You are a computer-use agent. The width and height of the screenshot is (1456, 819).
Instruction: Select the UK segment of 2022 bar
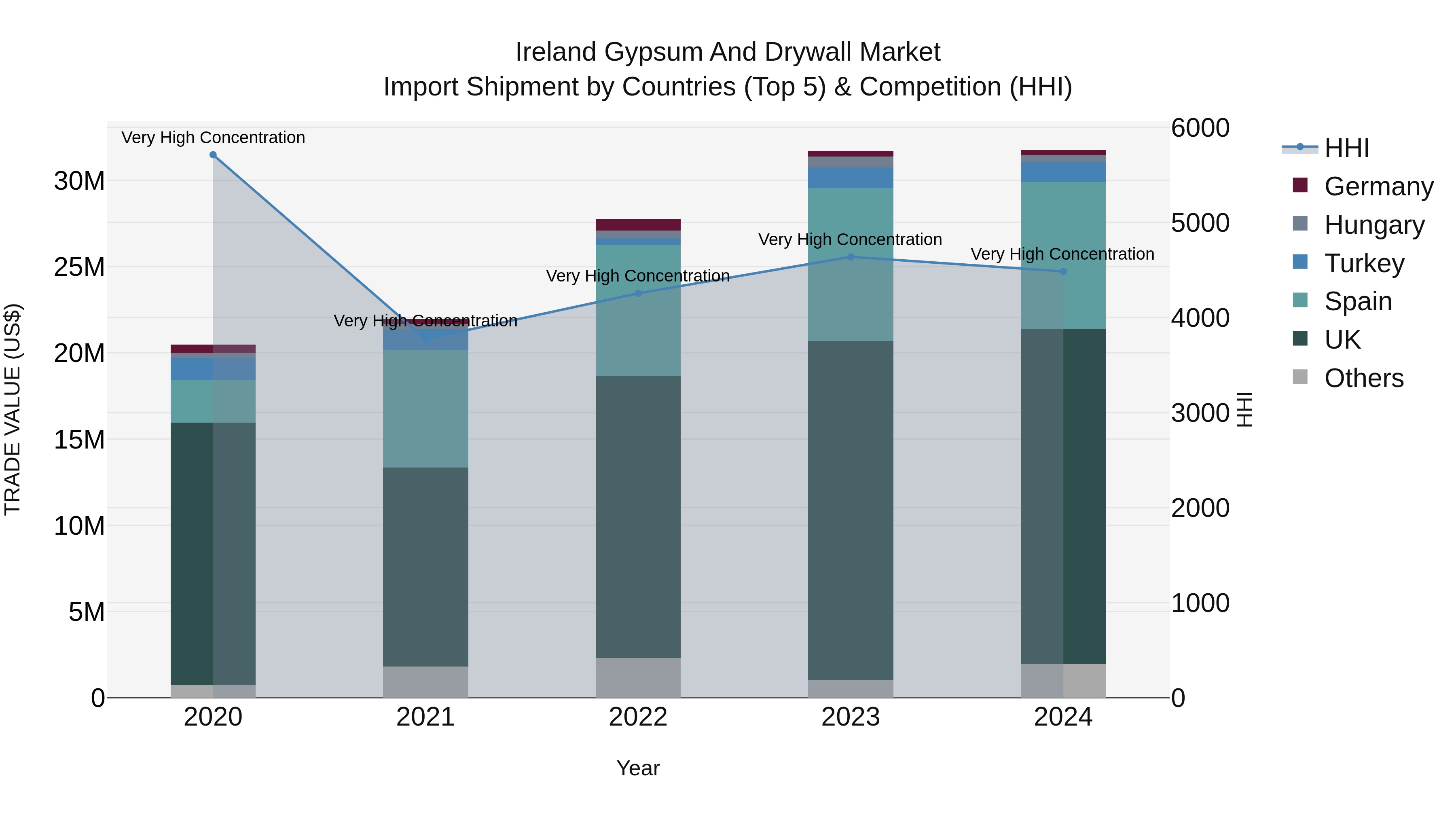point(638,516)
